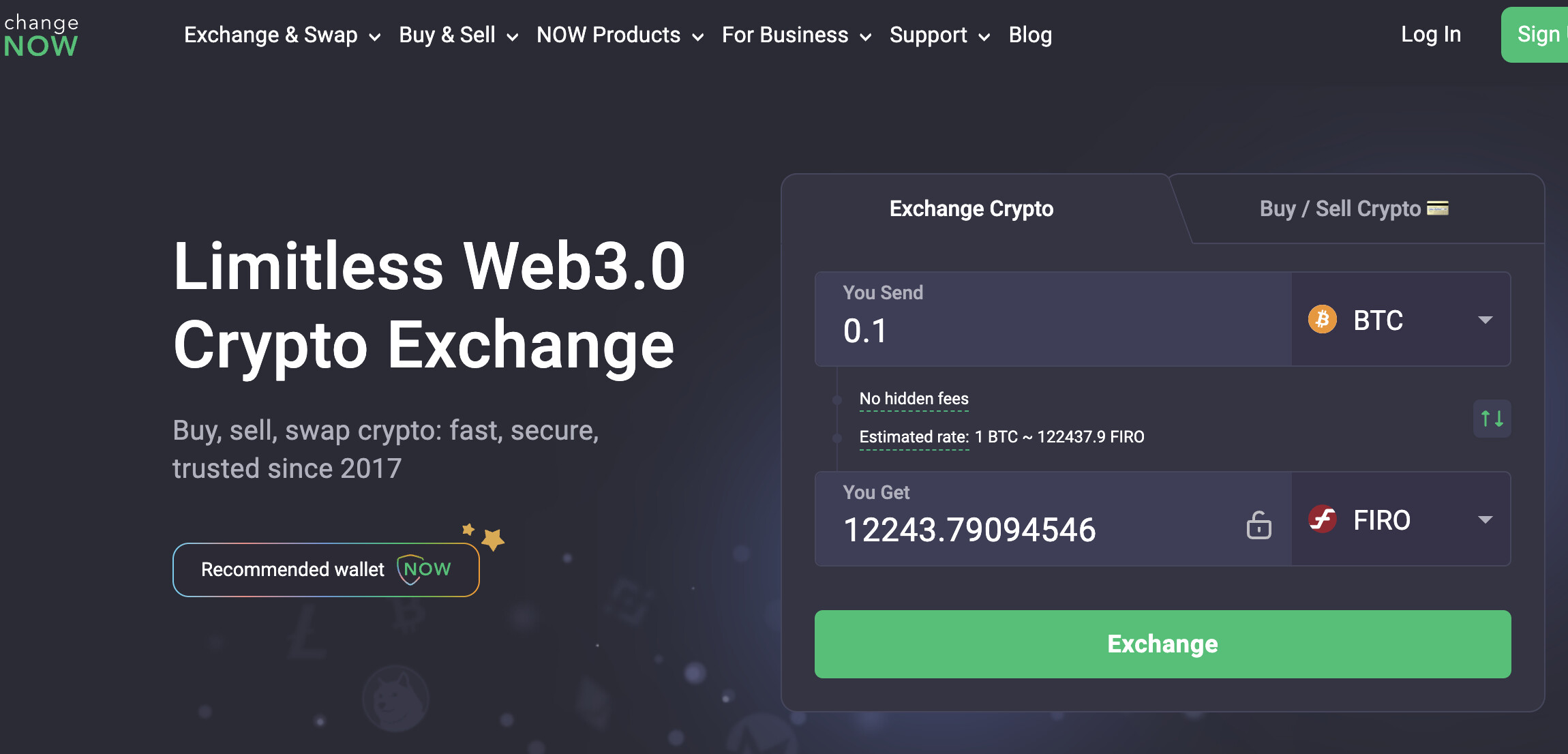
Task: Toggle the fixed rate lock icon
Action: (x=1258, y=525)
